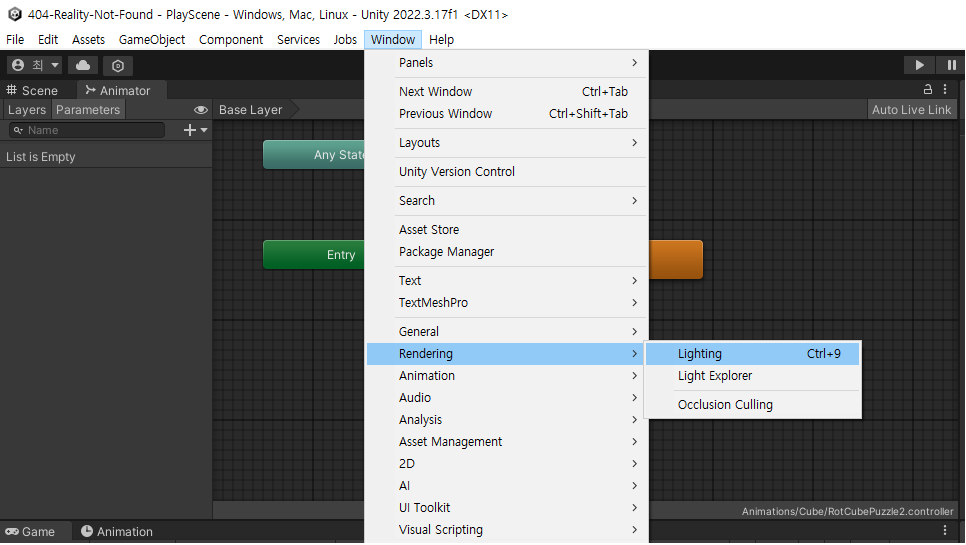Toggle parameter panel visibility eye icon
Screen dimensions: 966x545
pos(200,110)
